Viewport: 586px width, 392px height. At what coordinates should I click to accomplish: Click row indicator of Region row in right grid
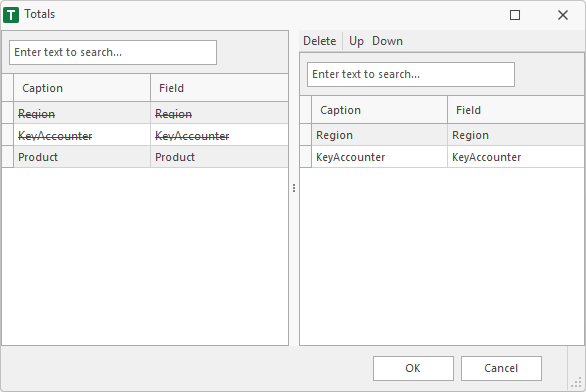pos(306,135)
